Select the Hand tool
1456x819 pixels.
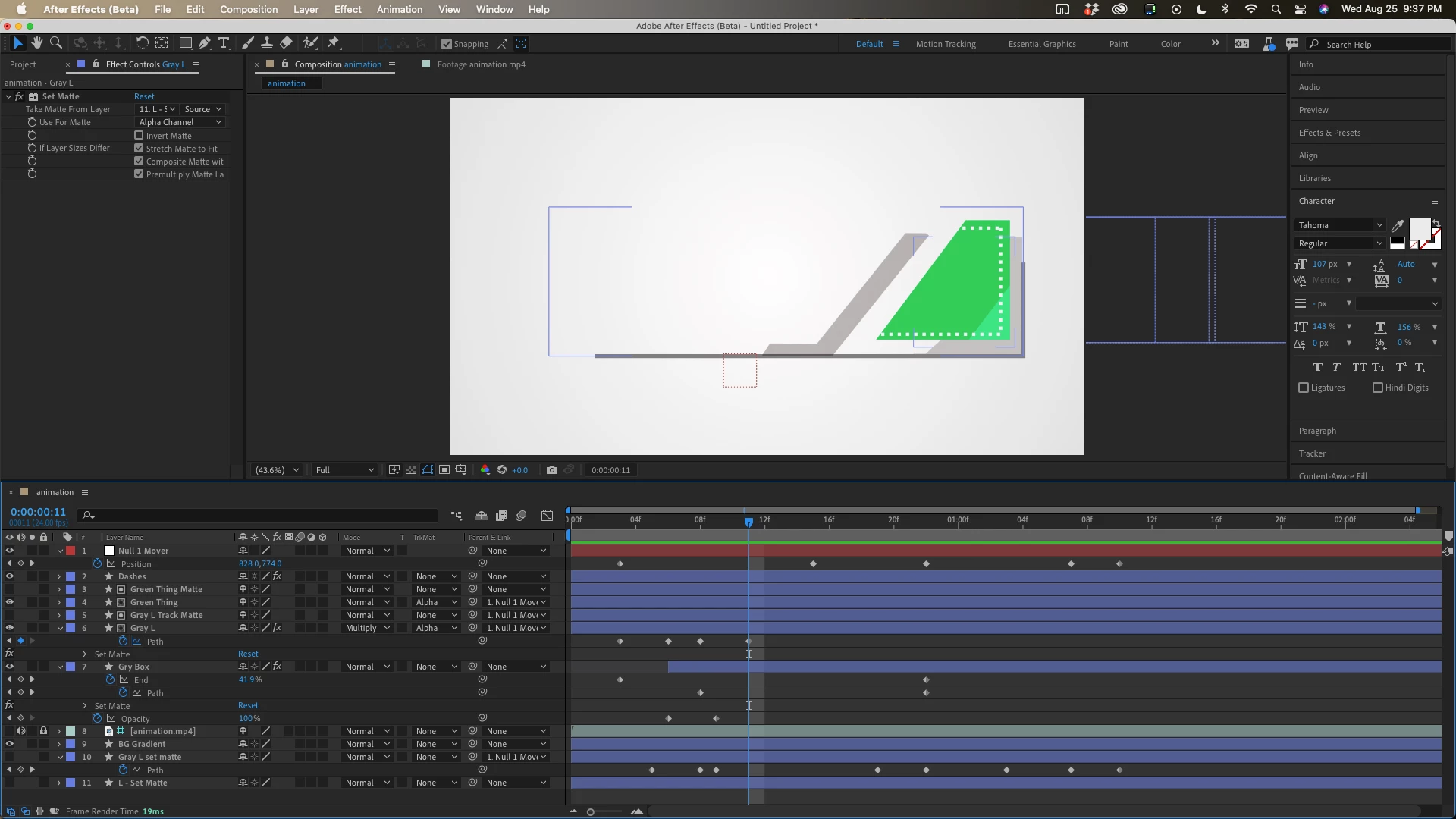click(x=36, y=43)
